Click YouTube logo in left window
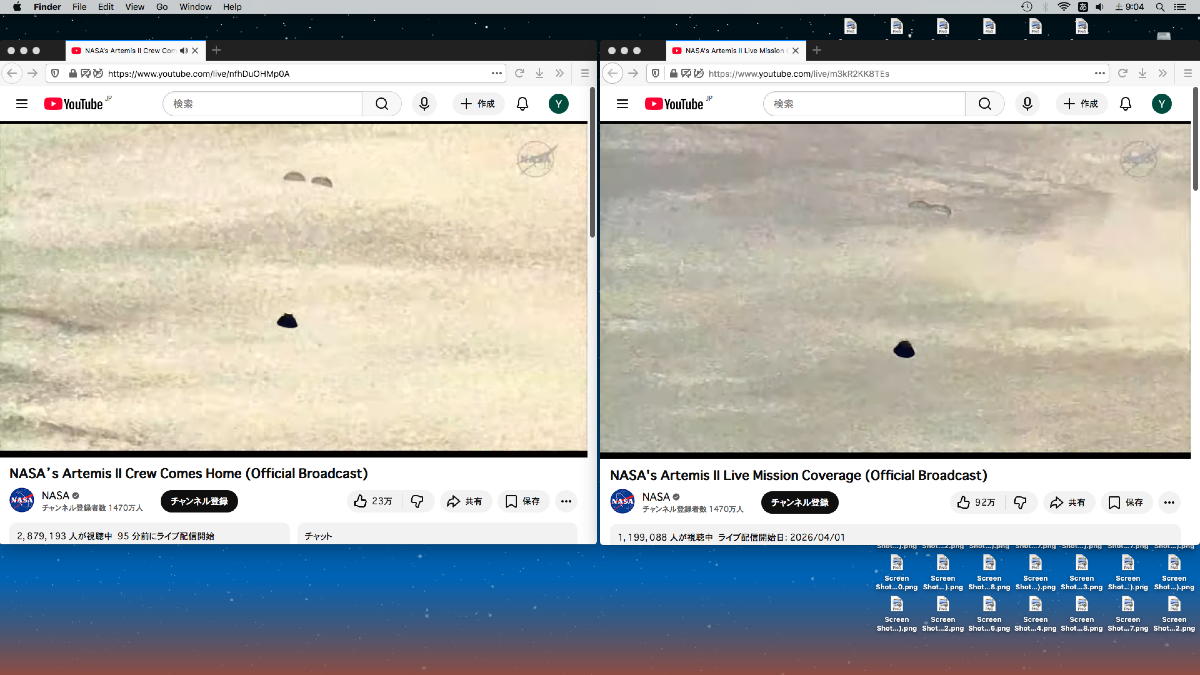Screen dimensions: 1200x675 [x=76, y=103]
